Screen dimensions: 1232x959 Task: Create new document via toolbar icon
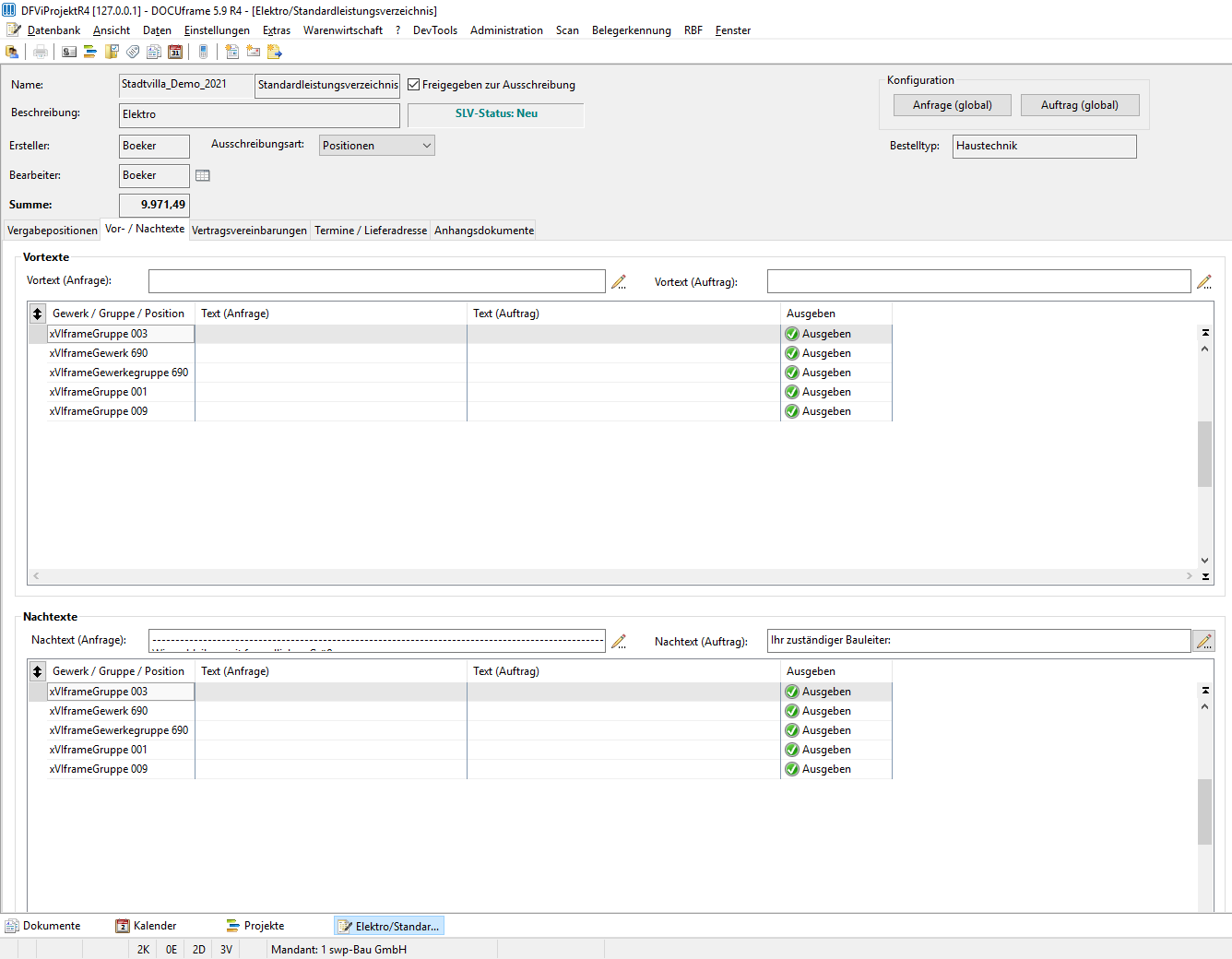coord(232,52)
